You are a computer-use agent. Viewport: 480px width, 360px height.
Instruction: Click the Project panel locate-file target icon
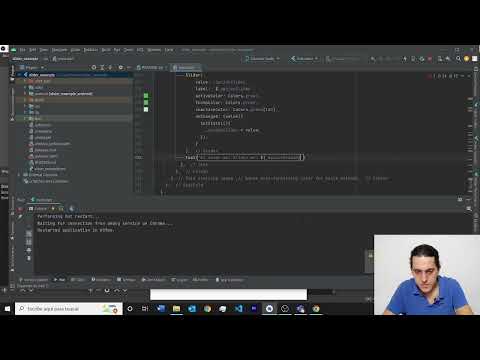click(94, 68)
